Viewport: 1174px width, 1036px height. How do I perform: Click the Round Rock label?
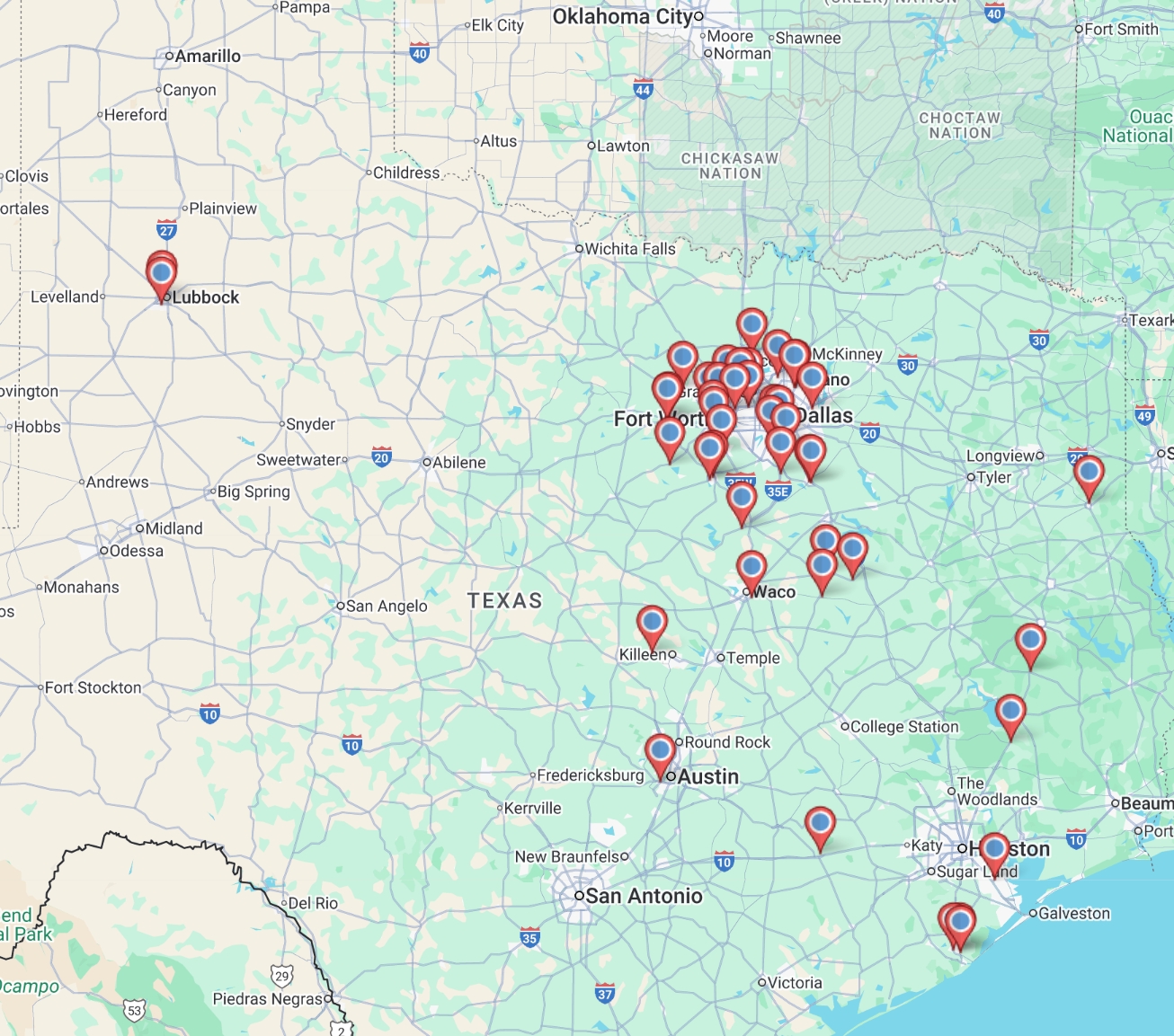click(x=727, y=742)
